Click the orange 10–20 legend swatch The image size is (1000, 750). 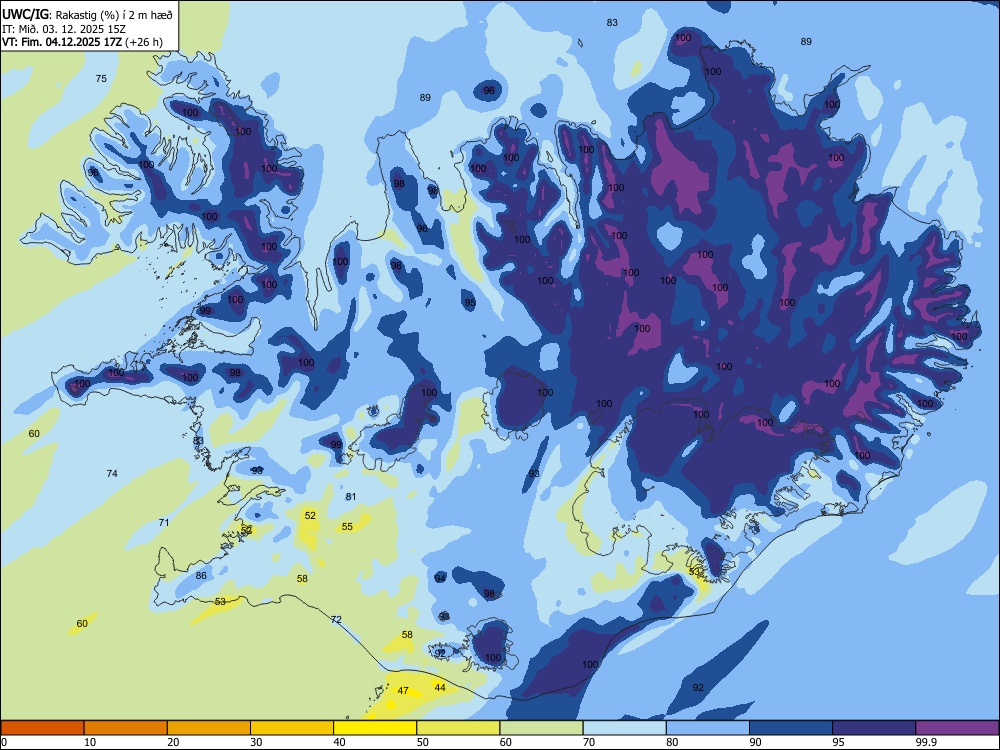[126, 728]
